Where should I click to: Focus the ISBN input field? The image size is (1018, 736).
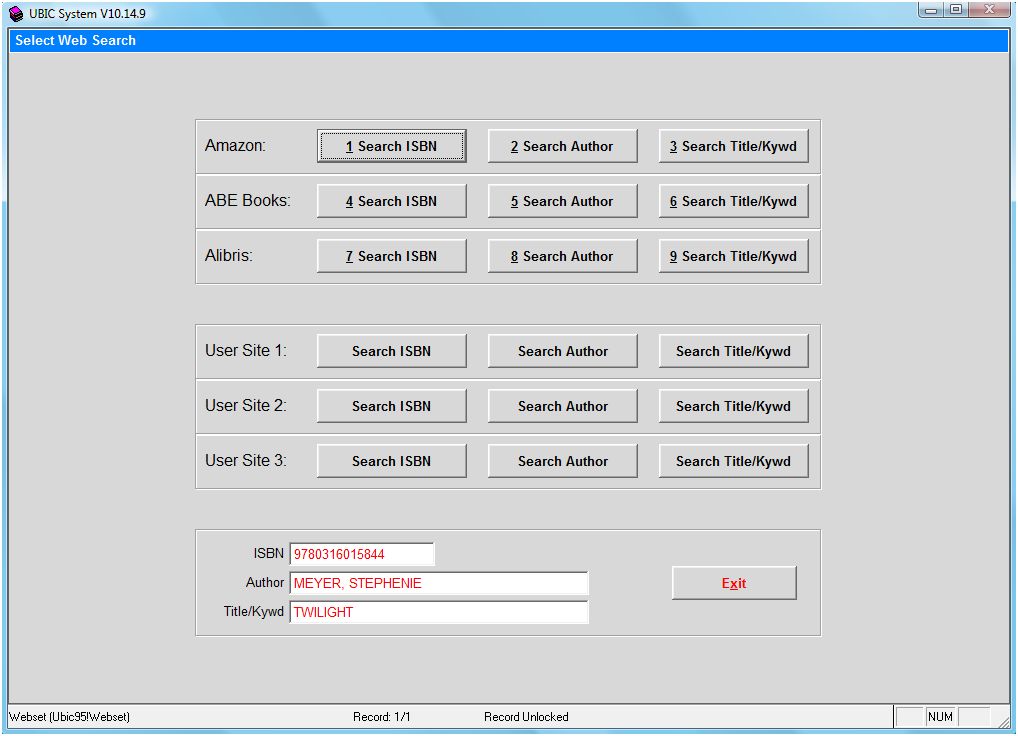362,554
